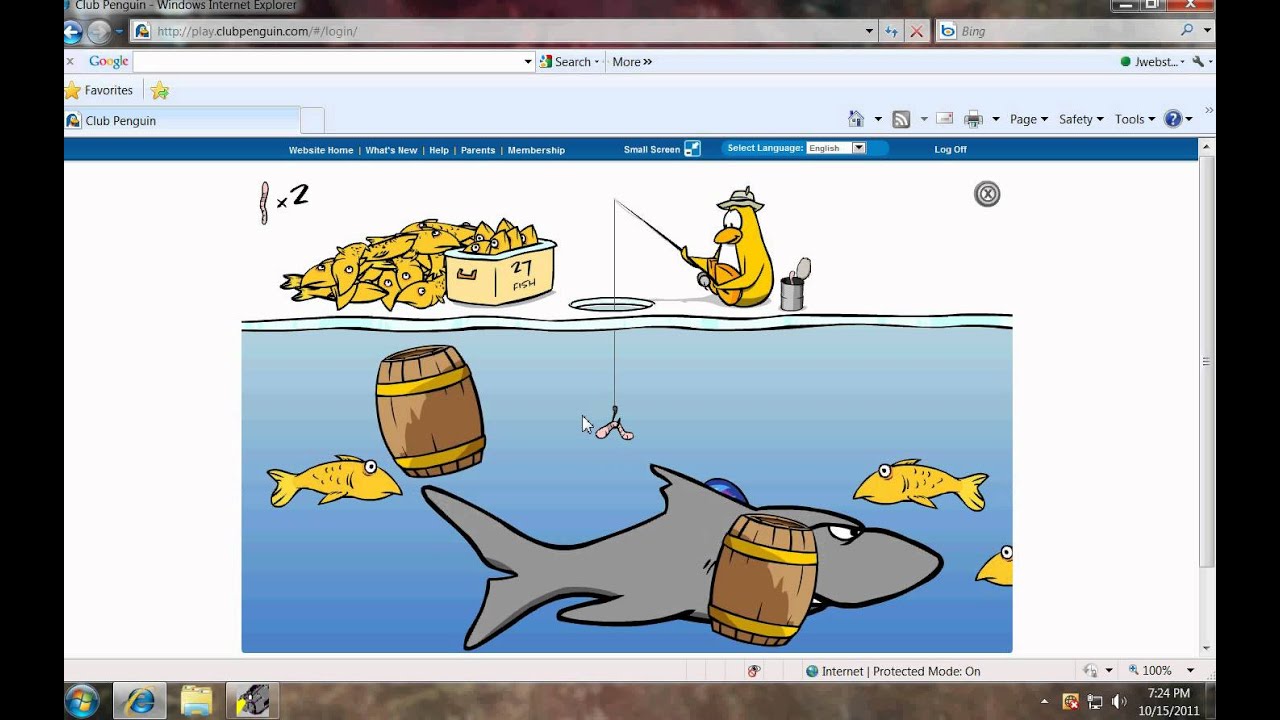Expand the address bar history dropdown

(869, 31)
